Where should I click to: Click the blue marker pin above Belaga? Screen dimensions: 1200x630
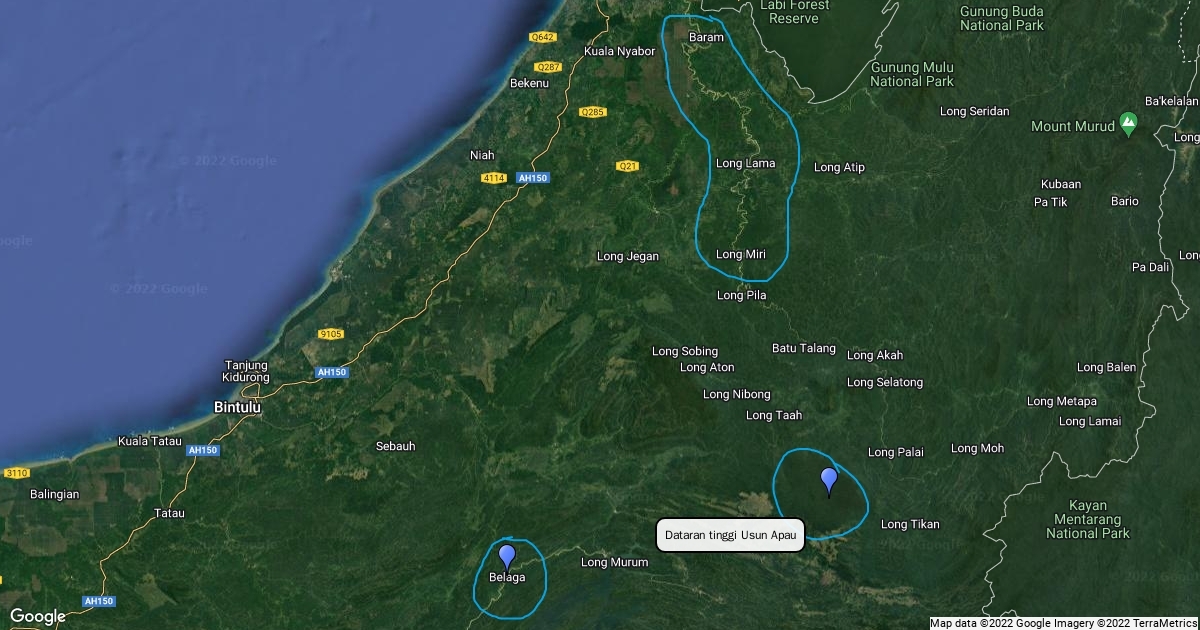pyautogui.click(x=507, y=556)
